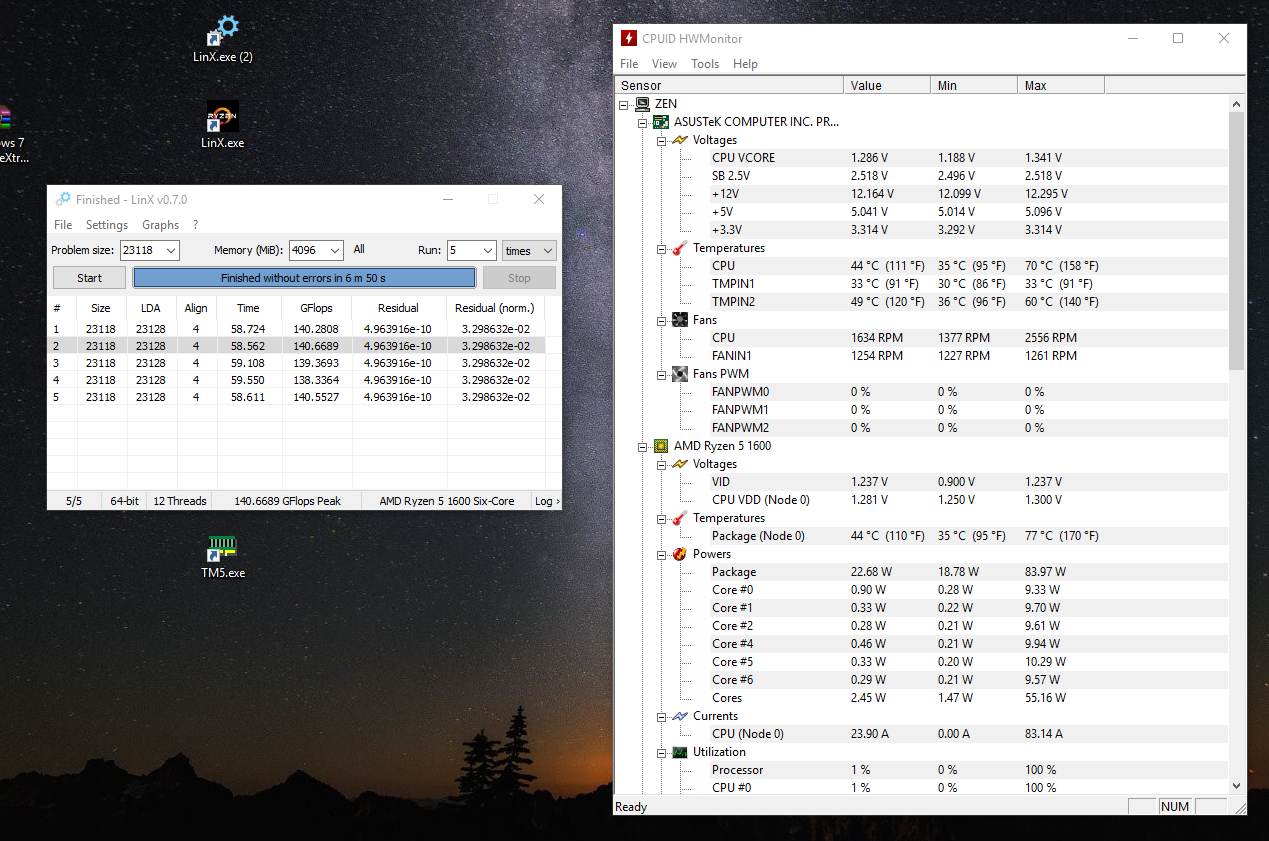Click the Fans group icon

[x=679, y=319]
